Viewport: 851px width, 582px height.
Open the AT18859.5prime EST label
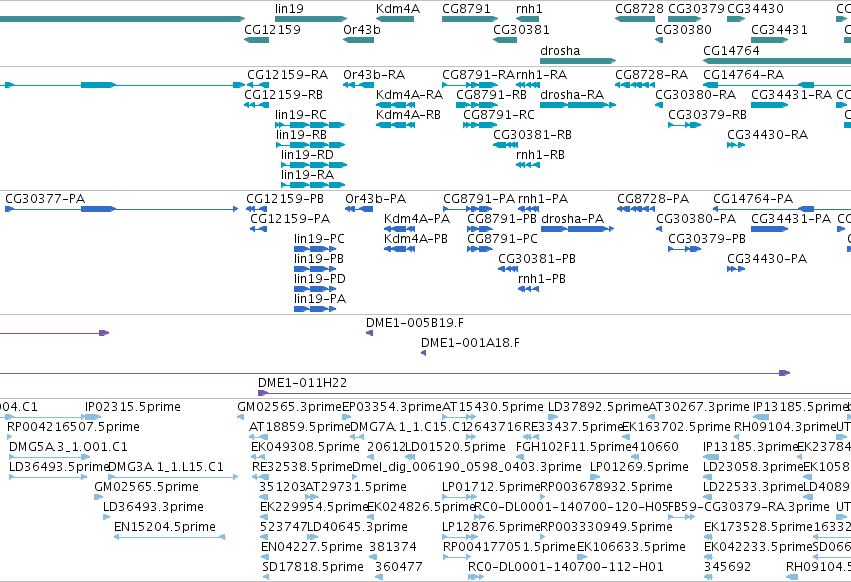click(x=300, y=427)
